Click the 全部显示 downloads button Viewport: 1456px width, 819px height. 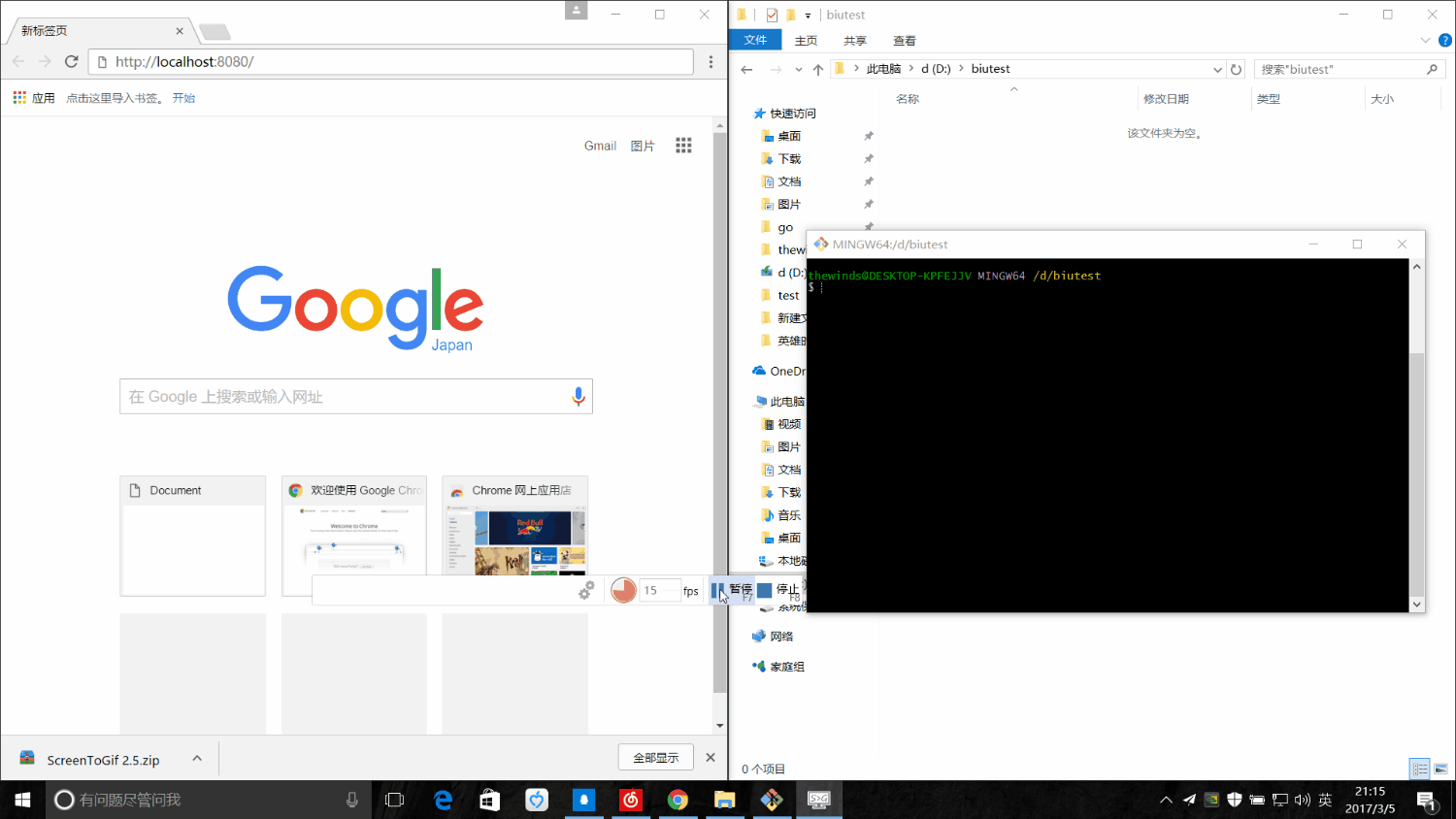click(655, 757)
